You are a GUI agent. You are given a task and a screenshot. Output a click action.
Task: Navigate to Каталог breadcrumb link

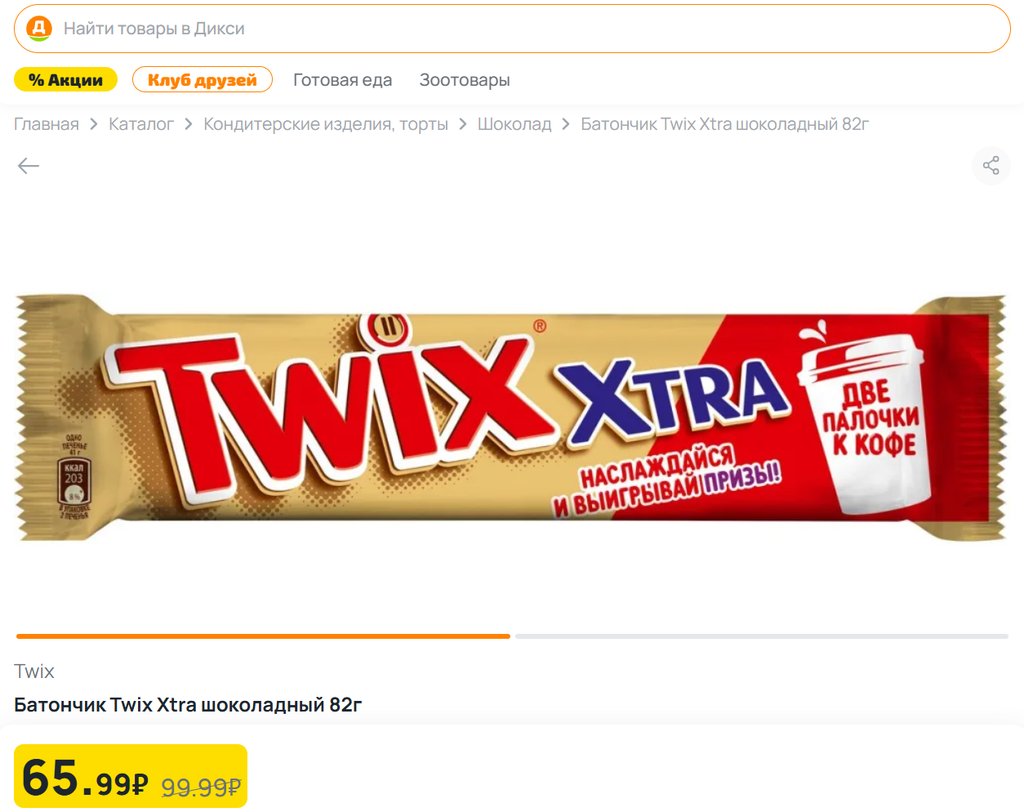[x=141, y=124]
